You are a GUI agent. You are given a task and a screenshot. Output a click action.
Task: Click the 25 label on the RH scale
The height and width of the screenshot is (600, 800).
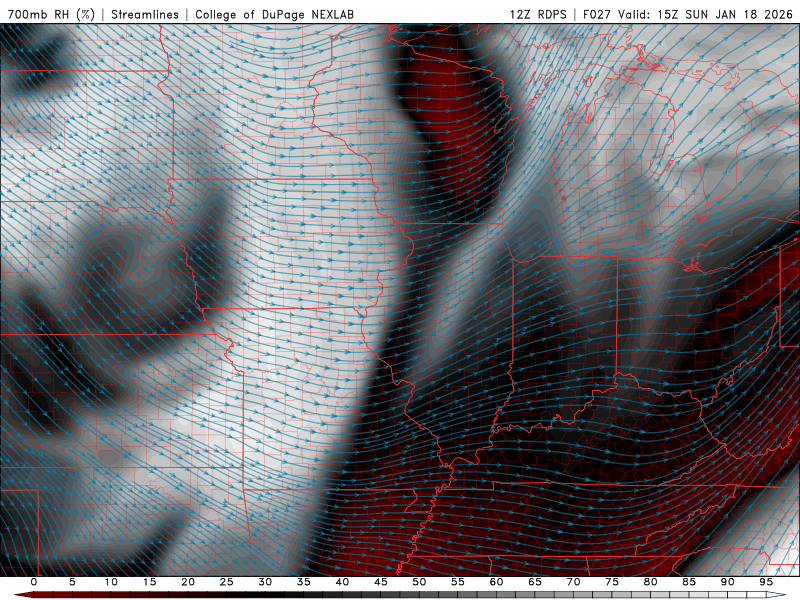point(227,582)
